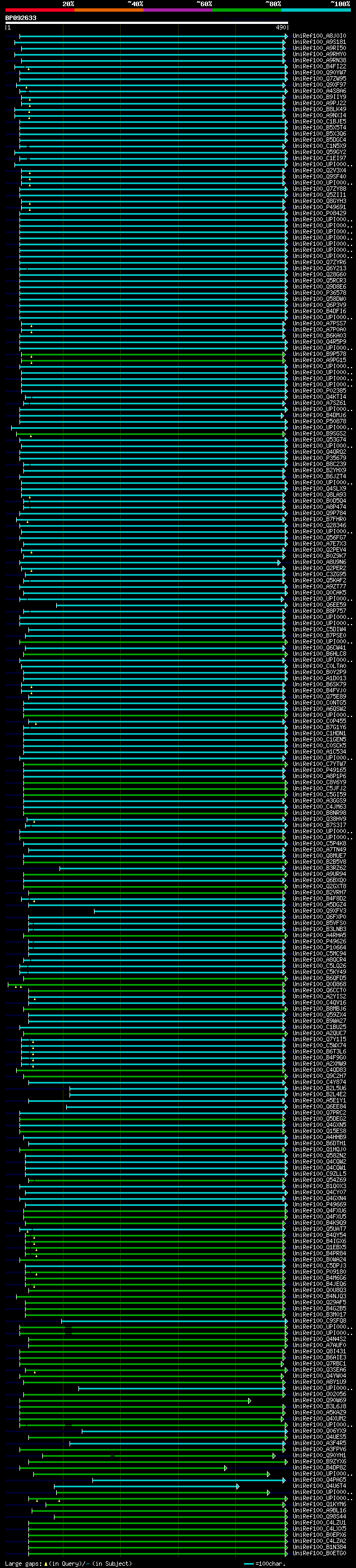
Task: Open hit UniRef100_C5MC94
Action: pos(319,953)
